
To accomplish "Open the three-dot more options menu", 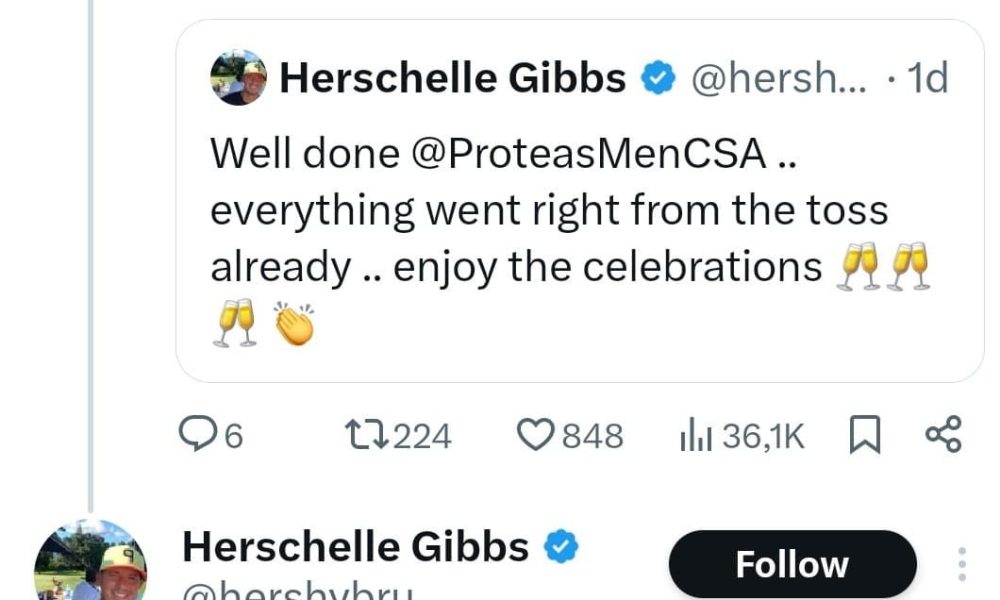I will [x=962, y=564].
